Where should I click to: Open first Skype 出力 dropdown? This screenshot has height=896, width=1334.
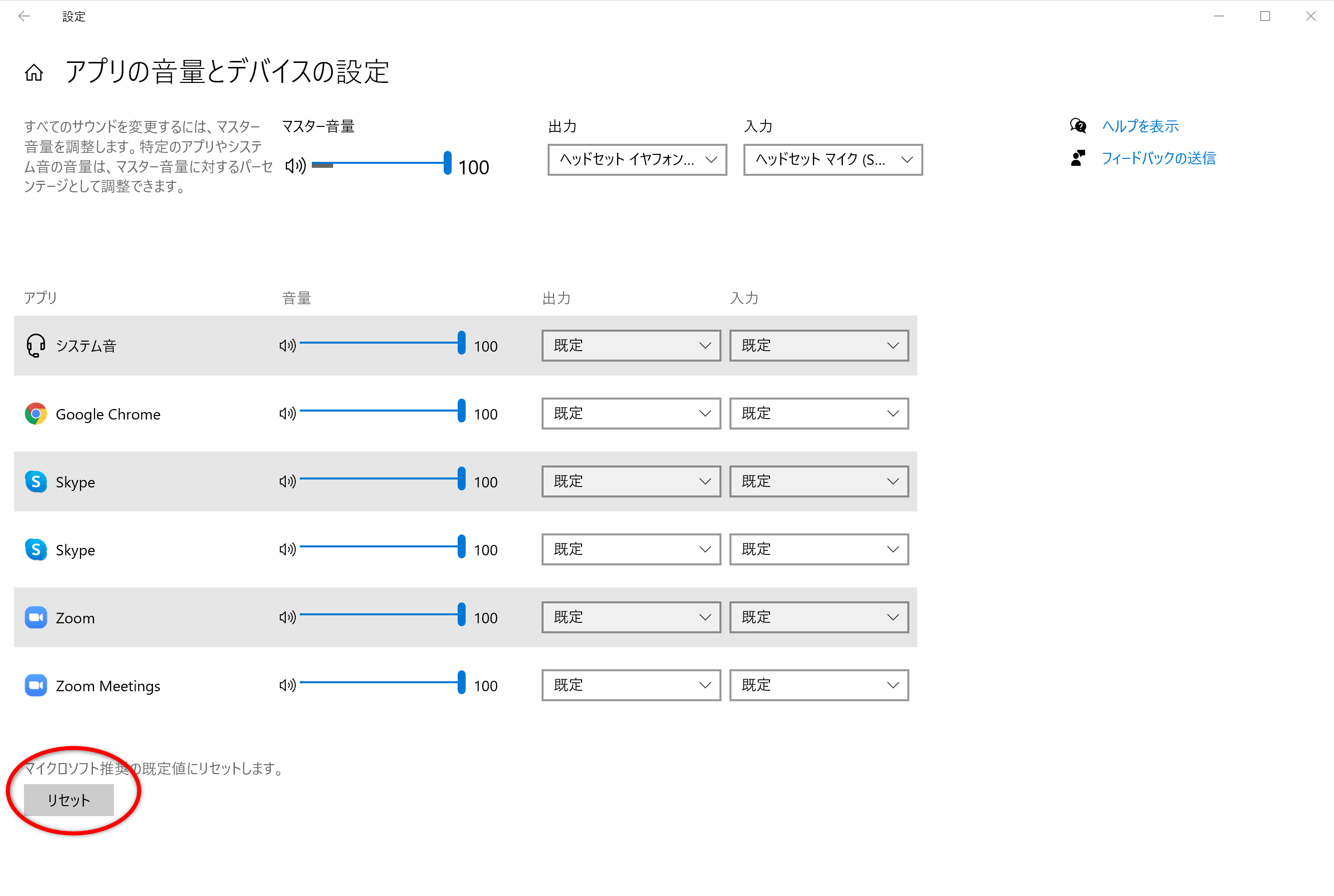pyautogui.click(x=631, y=481)
